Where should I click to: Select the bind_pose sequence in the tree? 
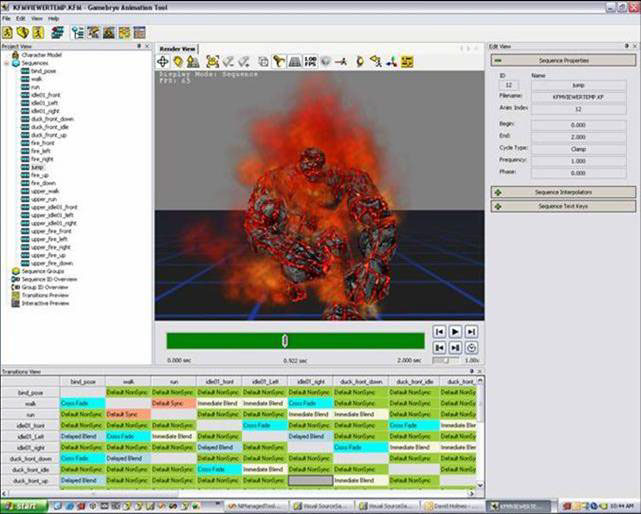[x=43, y=71]
